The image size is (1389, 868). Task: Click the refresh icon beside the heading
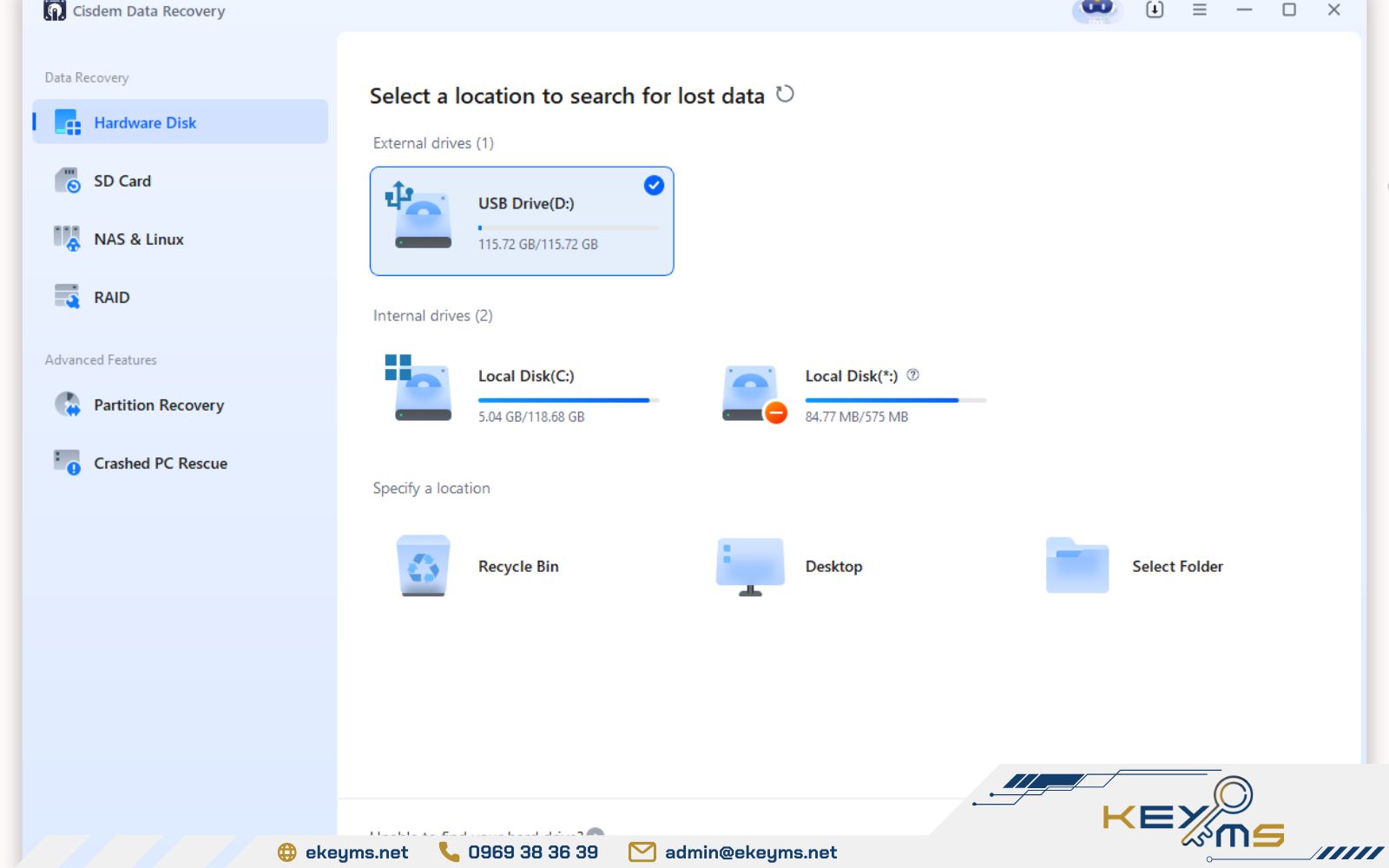pyautogui.click(x=785, y=94)
